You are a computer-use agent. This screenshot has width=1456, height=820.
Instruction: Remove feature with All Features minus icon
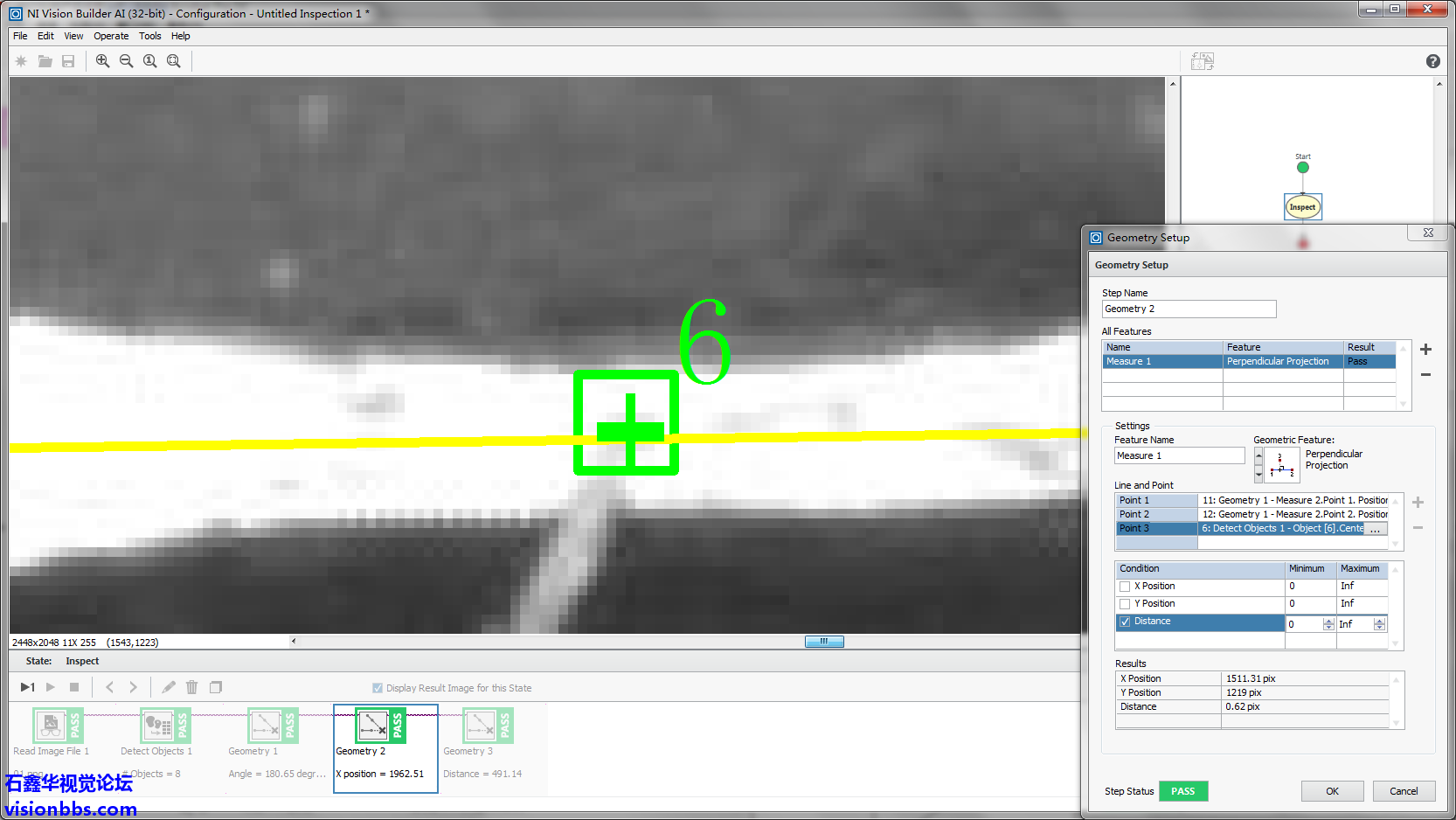[1425, 375]
